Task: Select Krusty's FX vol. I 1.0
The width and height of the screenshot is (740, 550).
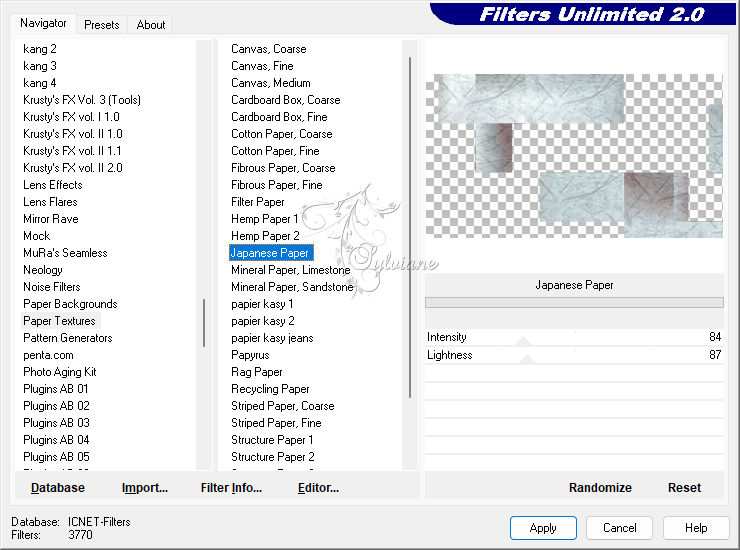Action: click(x=71, y=117)
